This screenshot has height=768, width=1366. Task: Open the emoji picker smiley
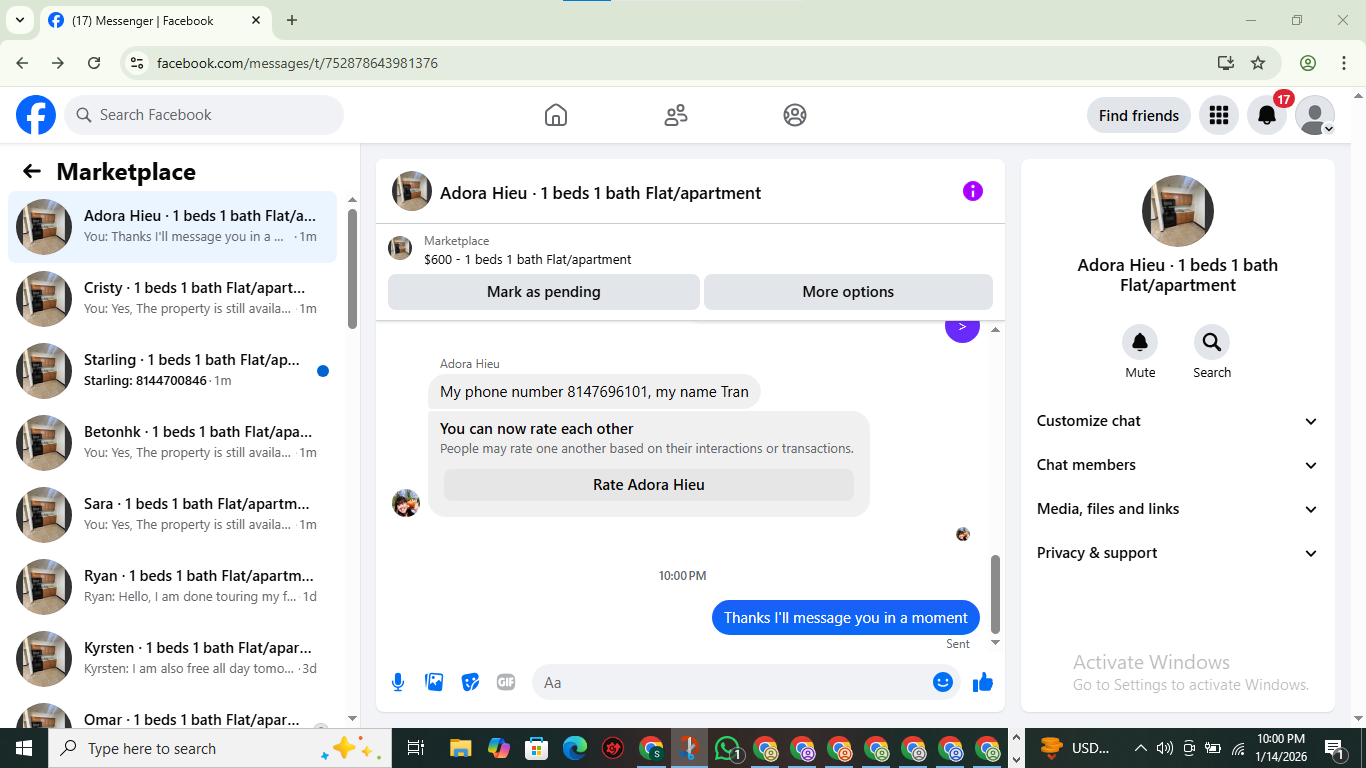pyautogui.click(x=943, y=682)
